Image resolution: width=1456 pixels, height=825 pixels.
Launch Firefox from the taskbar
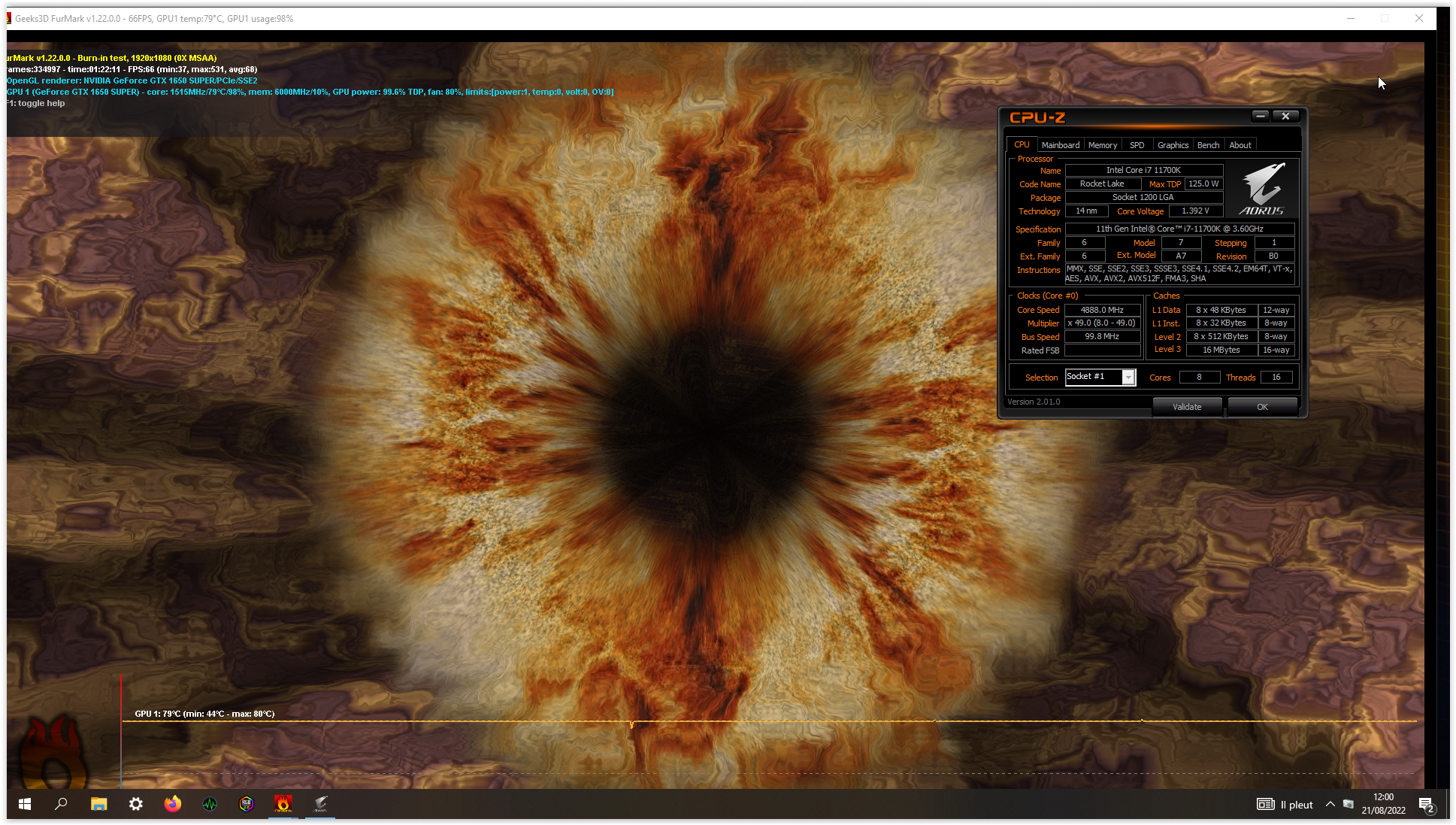pos(173,804)
